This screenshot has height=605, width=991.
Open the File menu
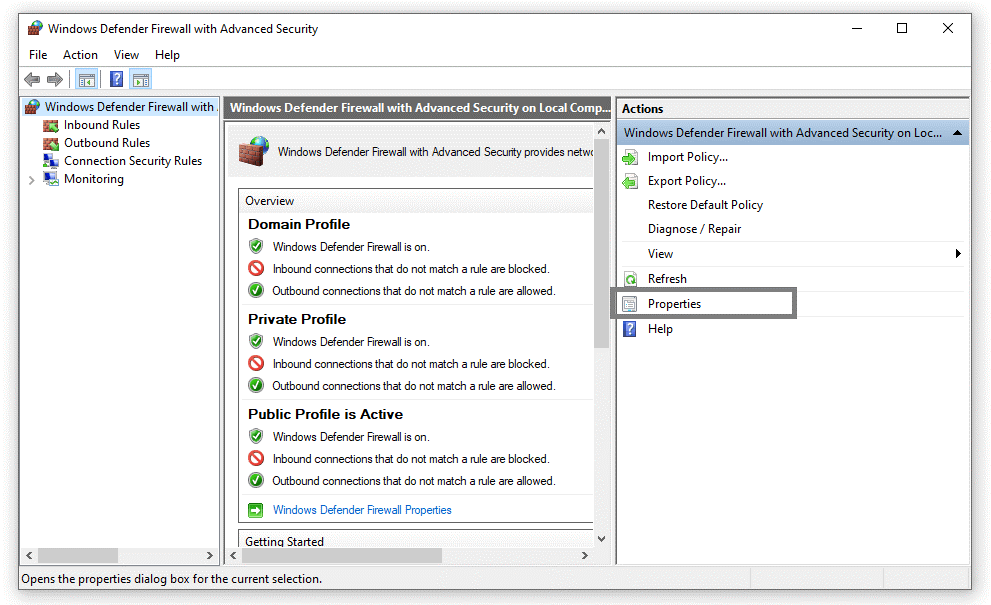pos(38,55)
